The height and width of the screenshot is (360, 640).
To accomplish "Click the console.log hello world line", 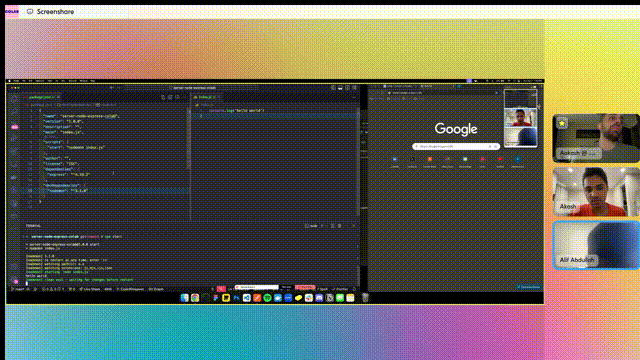I will (237, 110).
